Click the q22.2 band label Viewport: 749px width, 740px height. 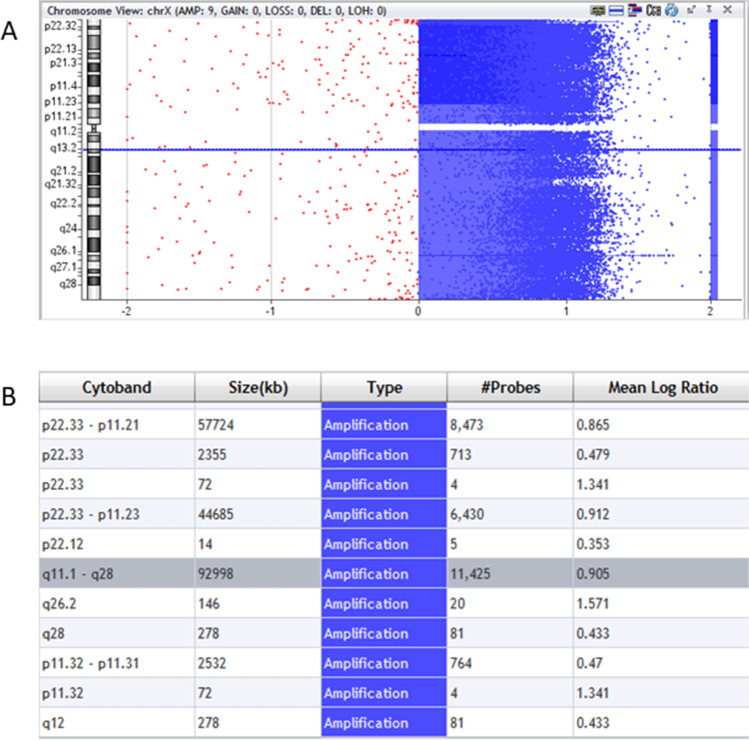point(64,204)
